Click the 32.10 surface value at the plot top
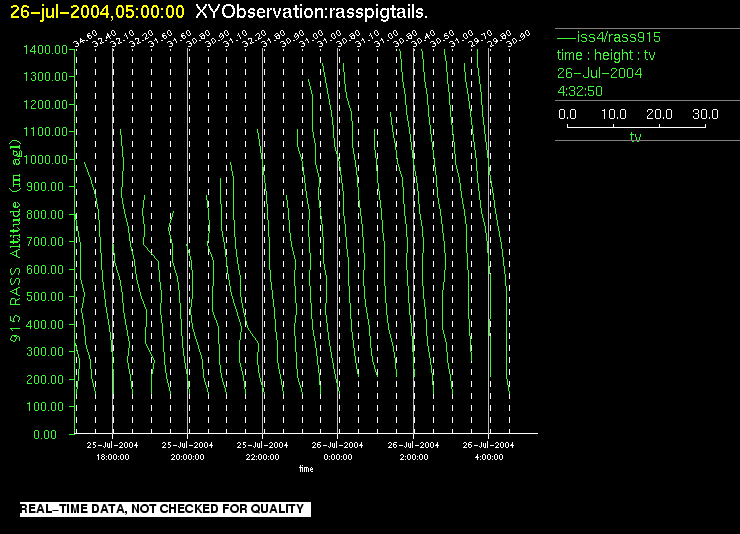Screen dimensions: 740x534 (123, 39)
